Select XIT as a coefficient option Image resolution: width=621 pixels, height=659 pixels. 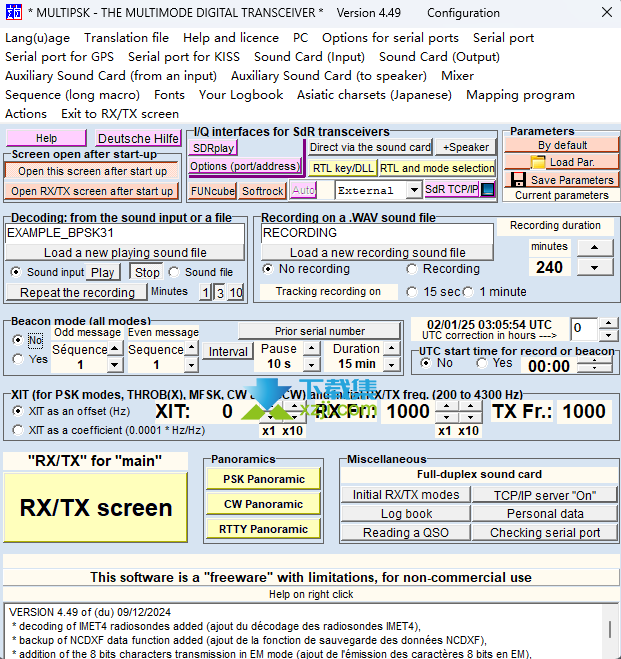click(x=18, y=430)
